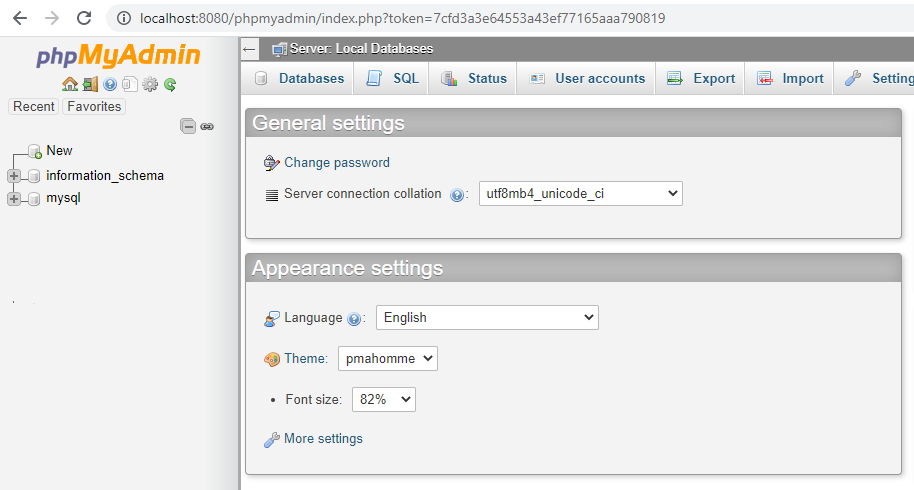Click the Theme palette icon

pos(272,359)
